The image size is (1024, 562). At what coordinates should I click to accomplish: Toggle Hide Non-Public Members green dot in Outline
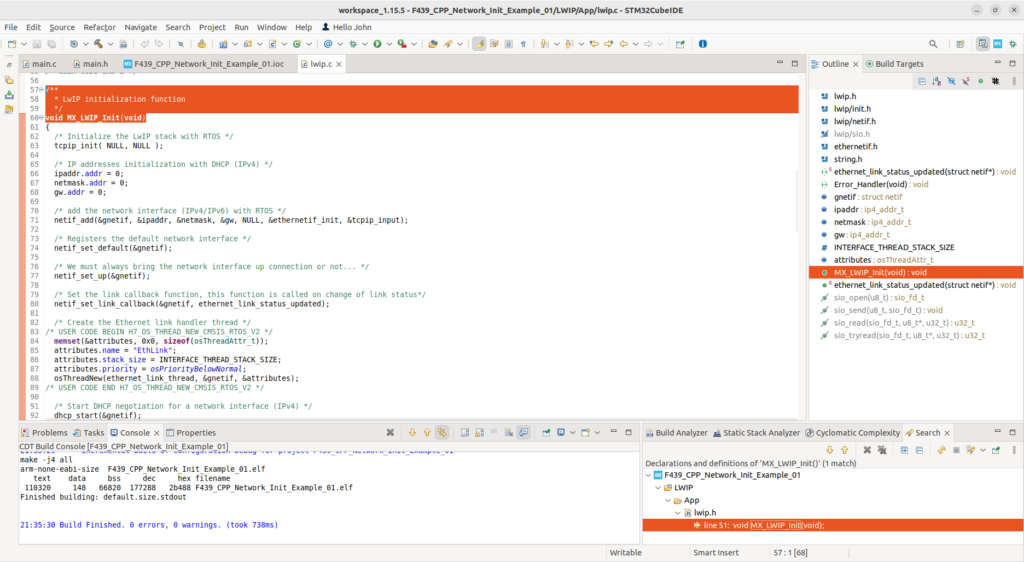980,81
